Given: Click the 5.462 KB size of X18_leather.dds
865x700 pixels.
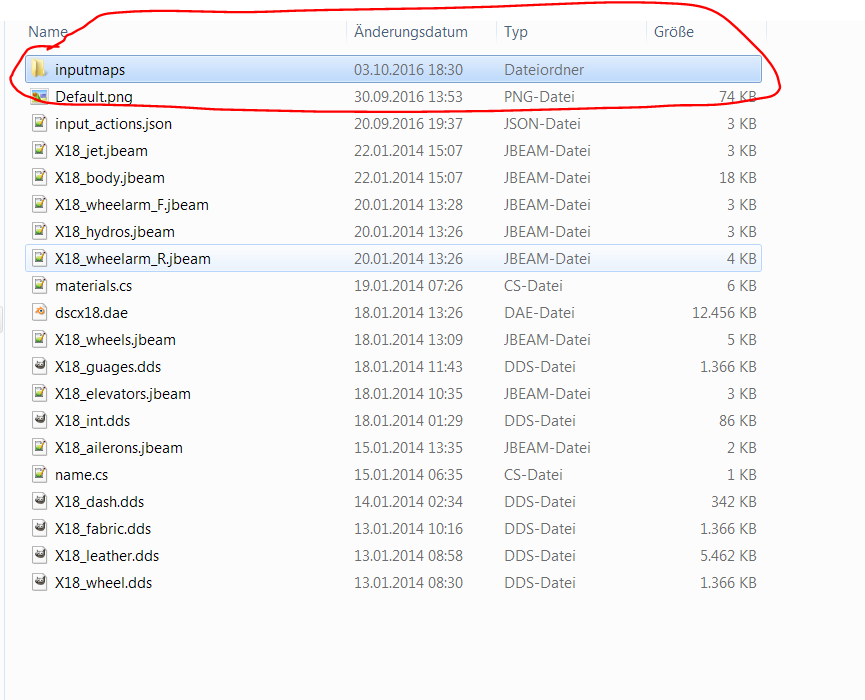Looking at the screenshot, I should pyautogui.click(x=728, y=556).
